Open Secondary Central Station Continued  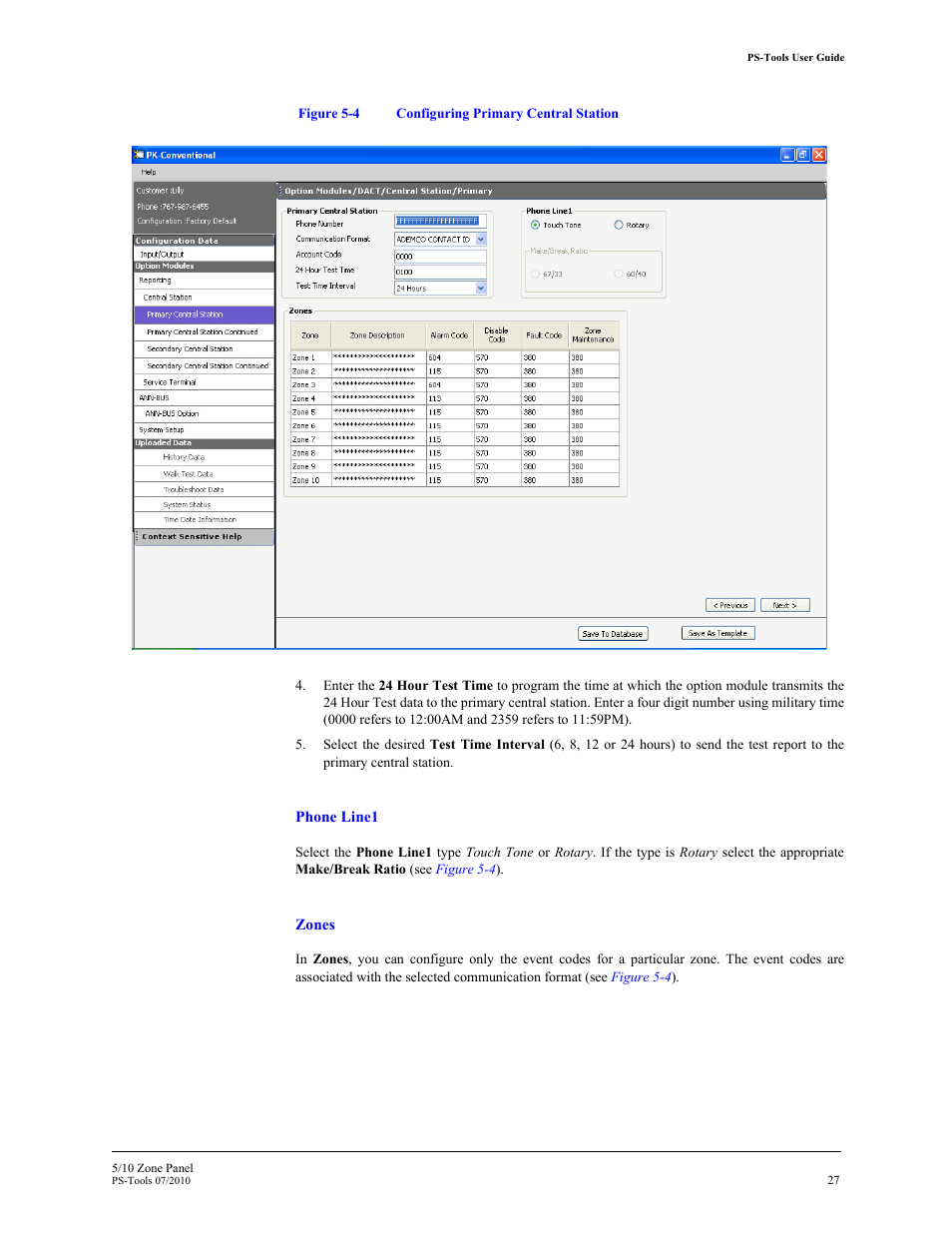click(204, 366)
